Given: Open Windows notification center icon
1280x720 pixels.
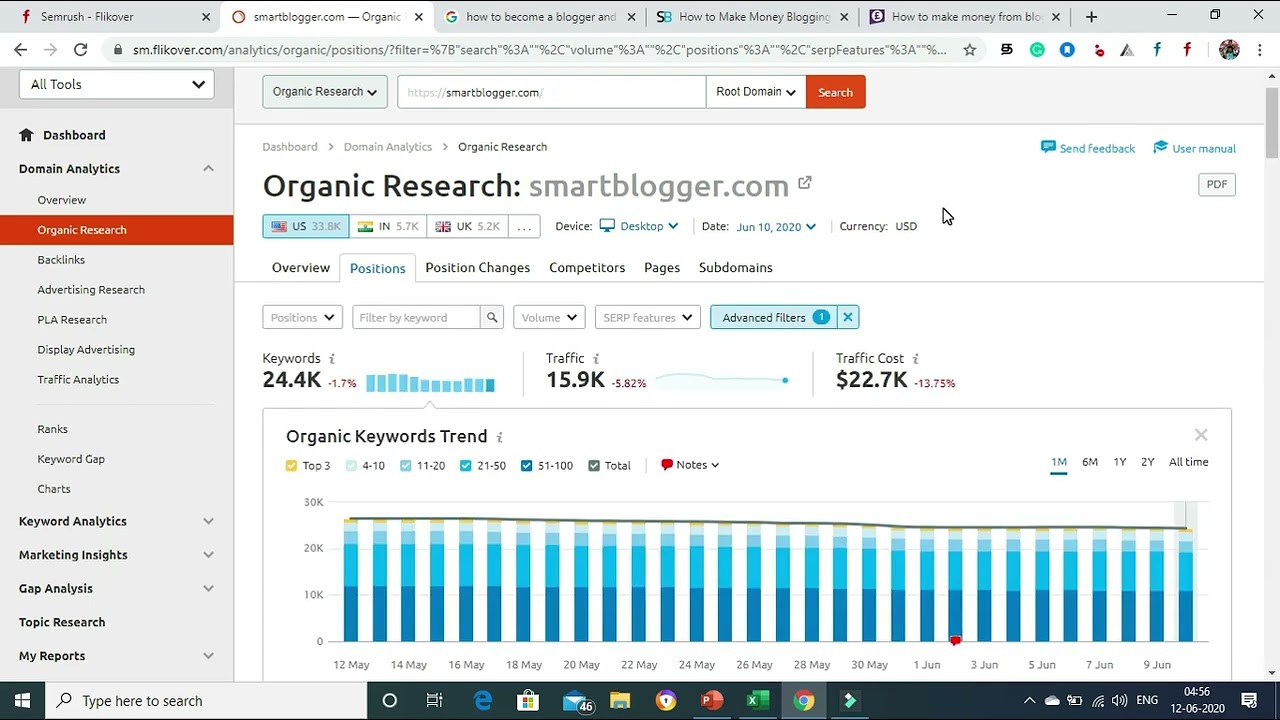Looking at the screenshot, I should 1249,700.
